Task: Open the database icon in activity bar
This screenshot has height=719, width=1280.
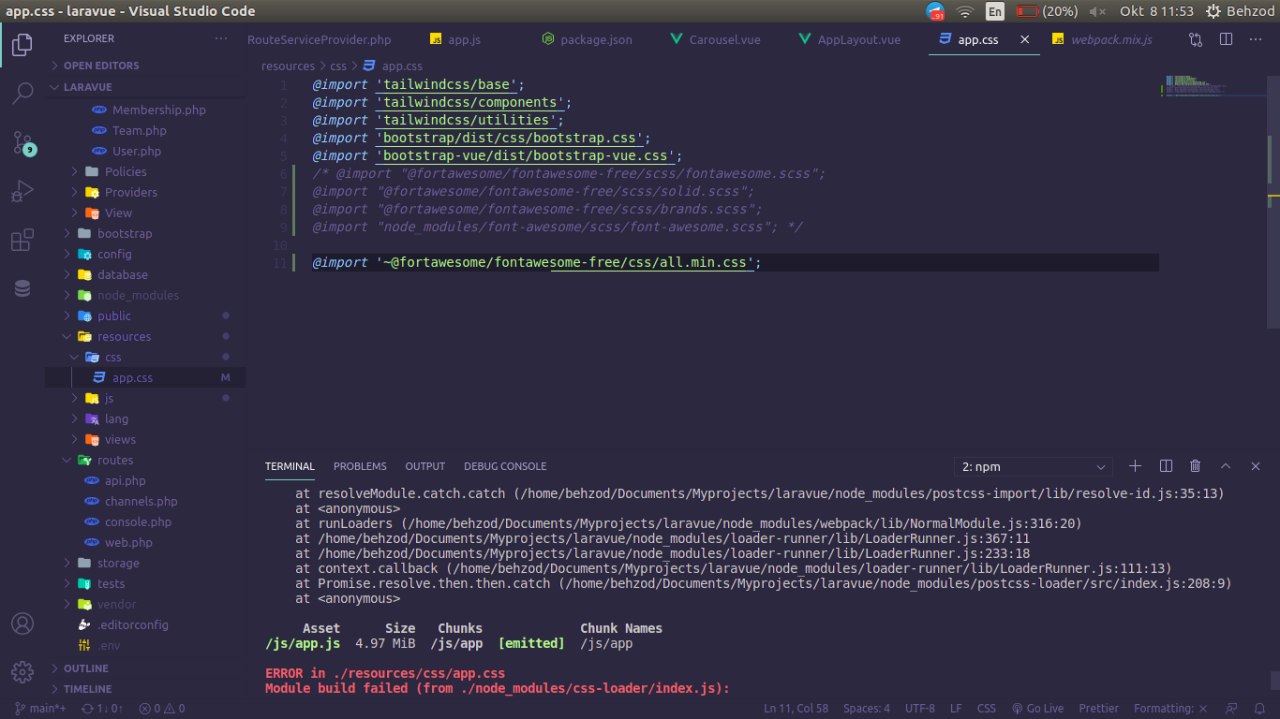Action: click(x=22, y=288)
